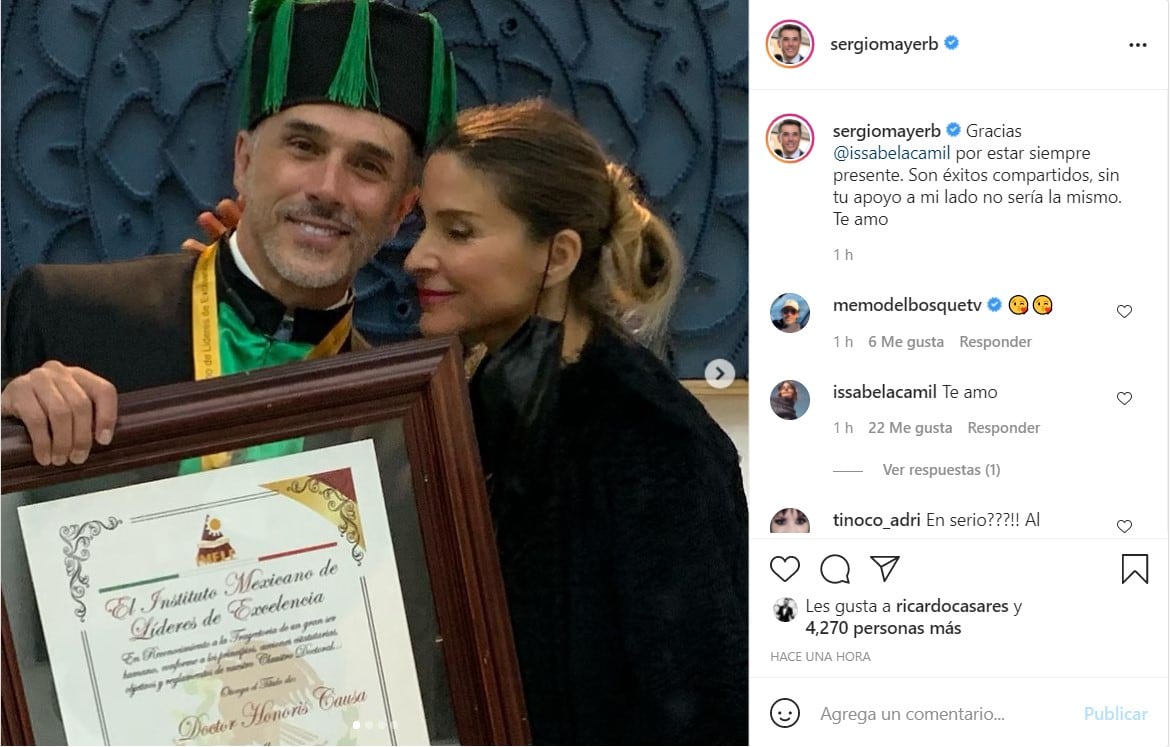Share post via paper plane icon
The height and width of the screenshot is (747, 1170).
885,569
